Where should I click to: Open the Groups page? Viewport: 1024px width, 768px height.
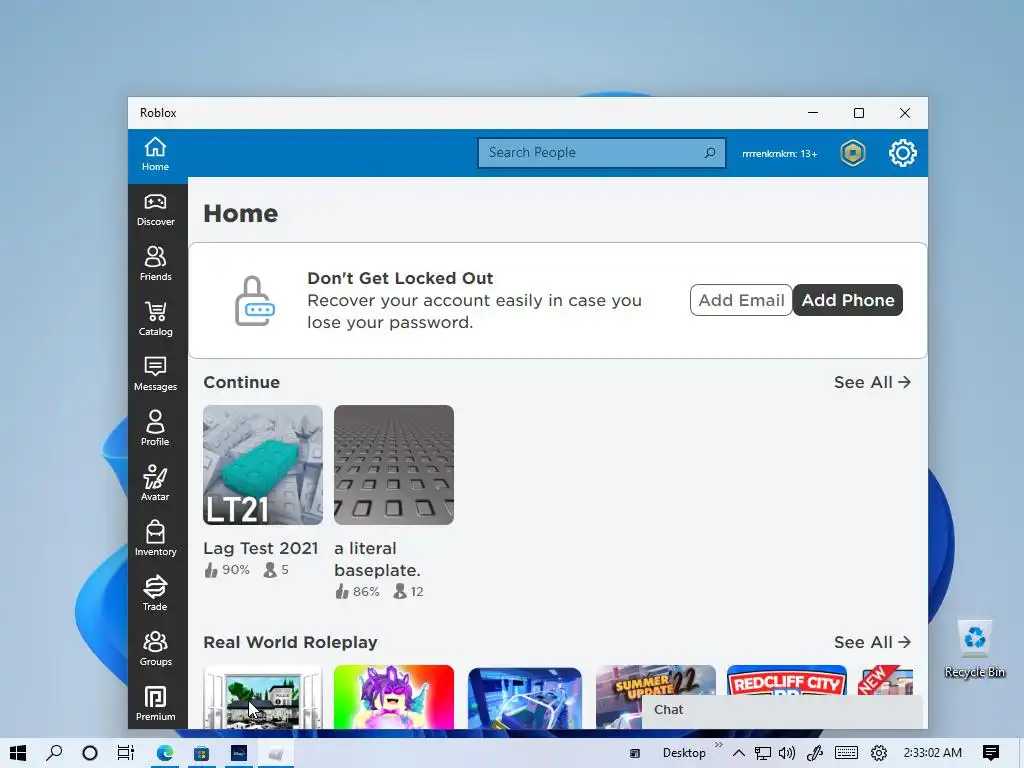(x=155, y=648)
